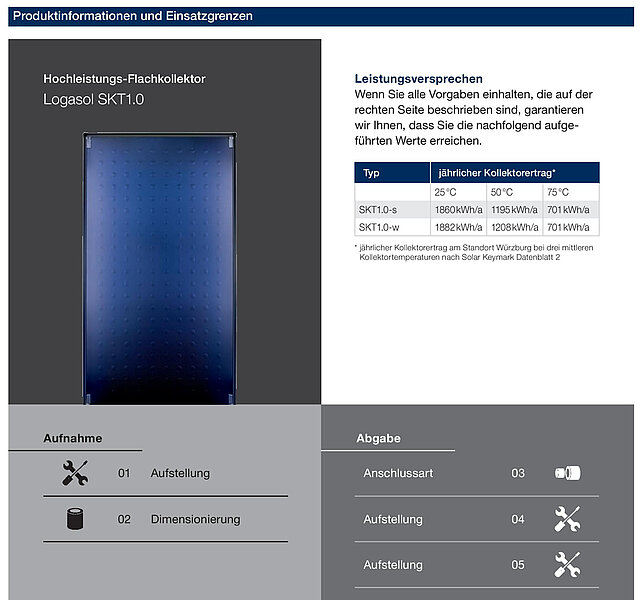Select the Abgabe section heading
Image resolution: width=644 pixels, height=600 pixels.
pos(378,438)
